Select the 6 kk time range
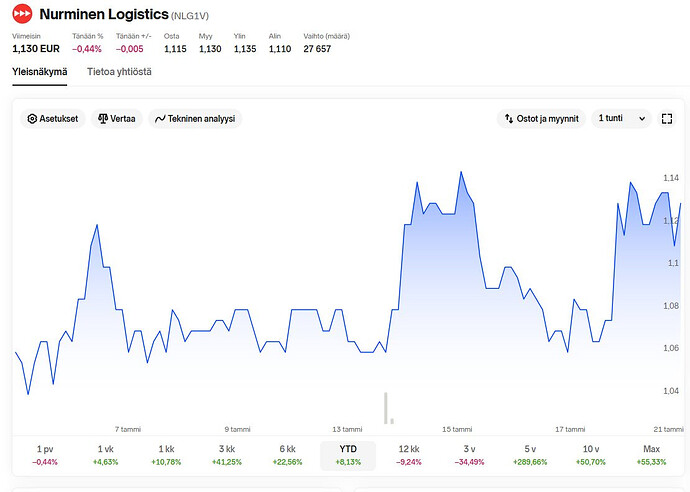This screenshot has width=690, height=492. (x=287, y=455)
